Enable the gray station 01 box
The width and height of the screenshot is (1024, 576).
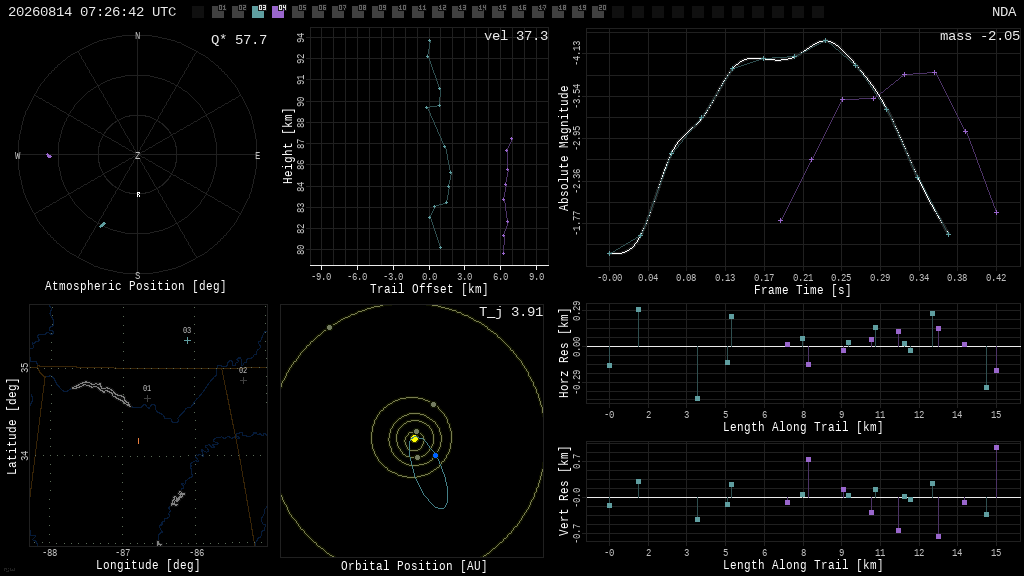coord(218,12)
